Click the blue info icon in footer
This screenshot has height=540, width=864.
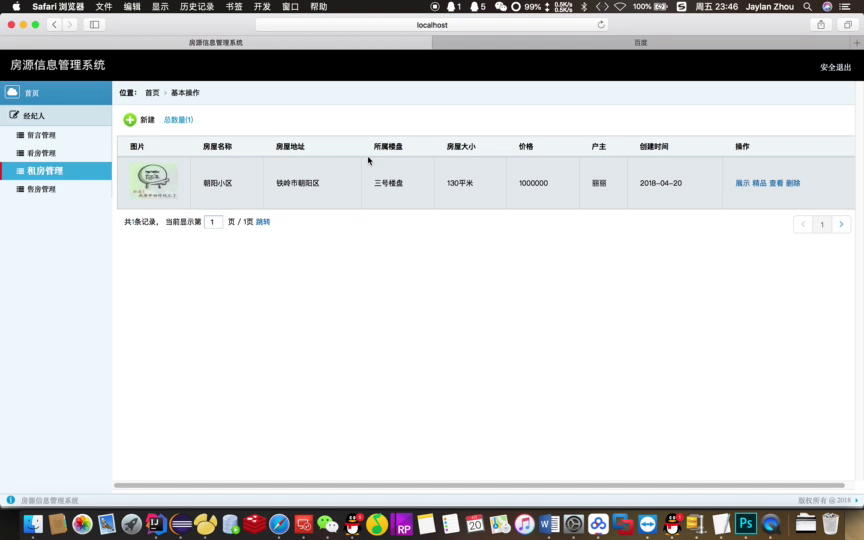10,500
